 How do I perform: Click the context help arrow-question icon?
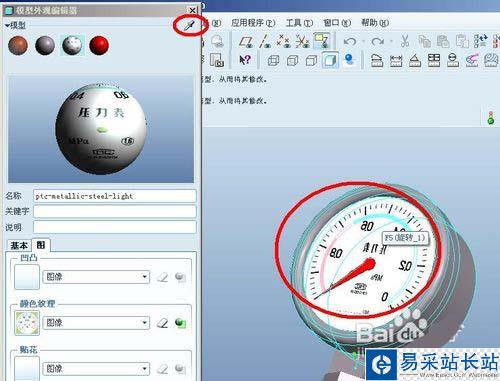245,60
